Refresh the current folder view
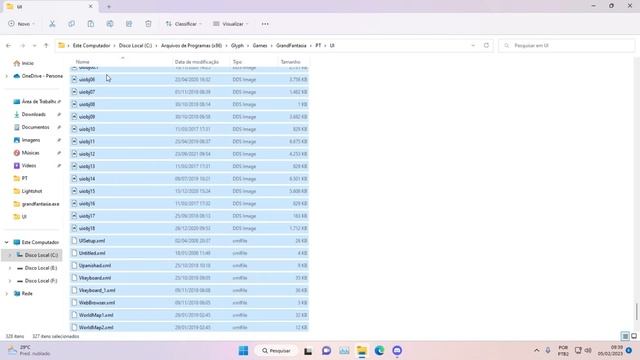The image size is (640, 360). point(486,45)
